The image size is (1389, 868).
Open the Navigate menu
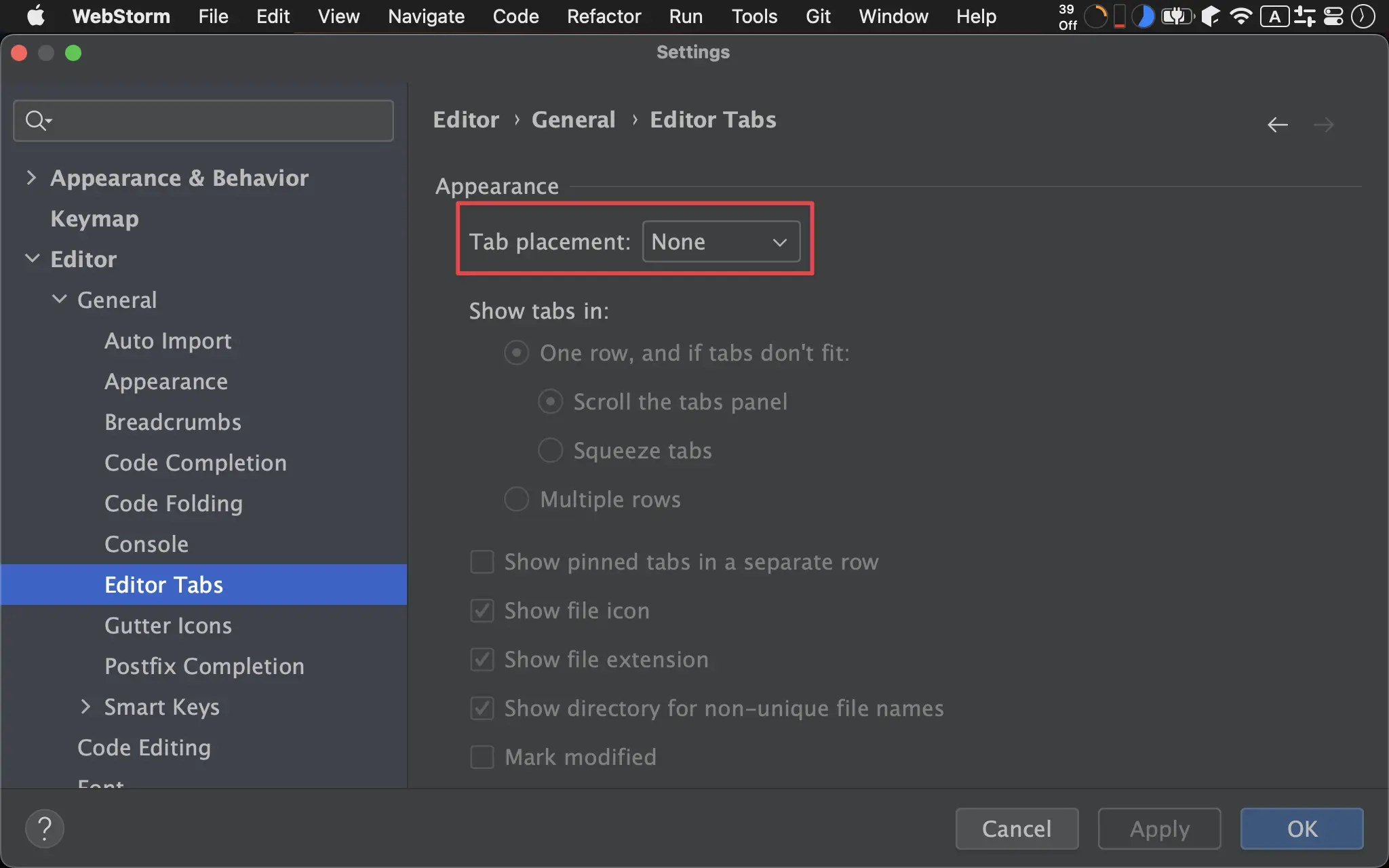click(x=426, y=16)
